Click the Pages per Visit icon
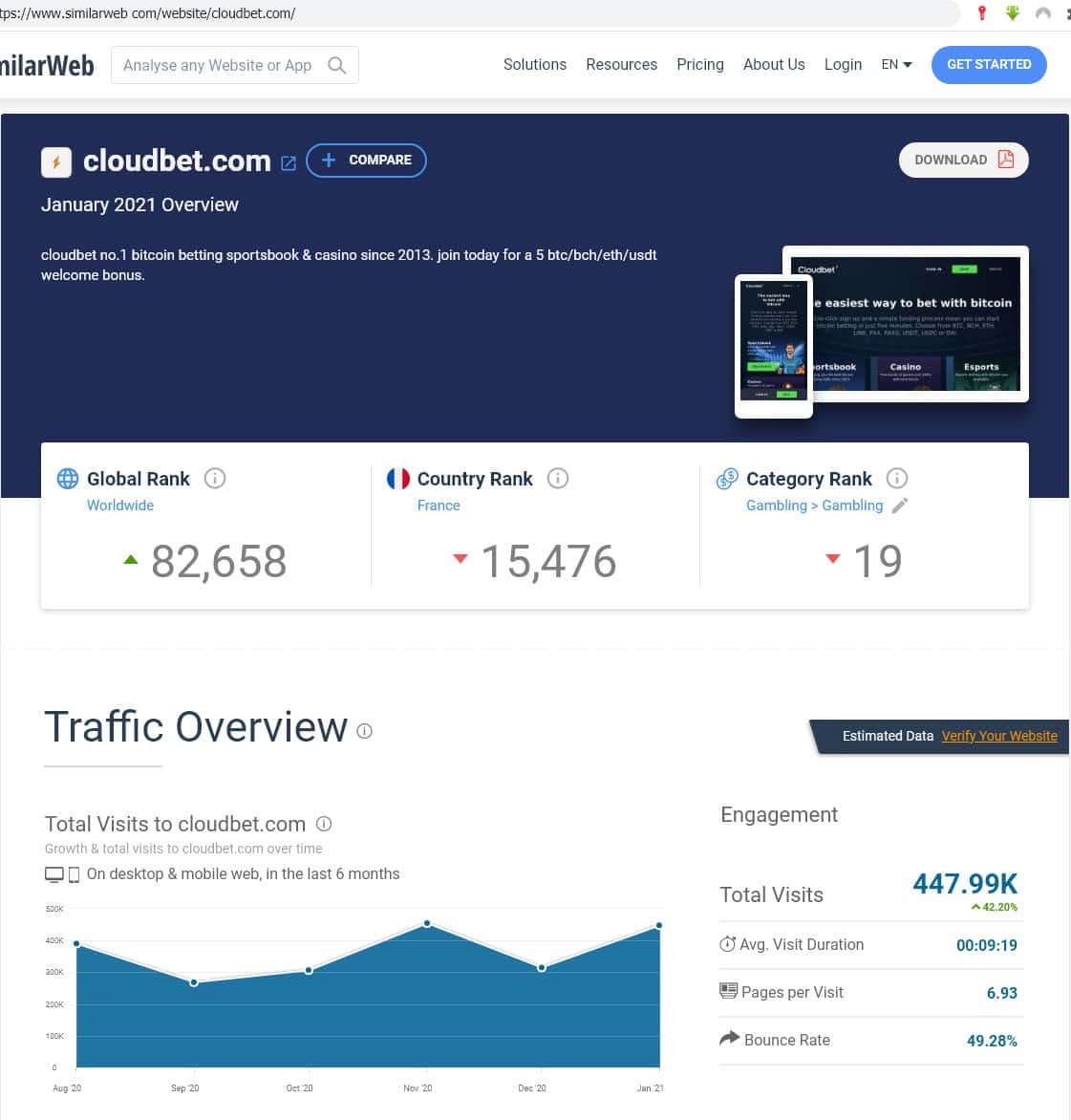This screenshot has width=1071, height=1120. click(728, 991)
